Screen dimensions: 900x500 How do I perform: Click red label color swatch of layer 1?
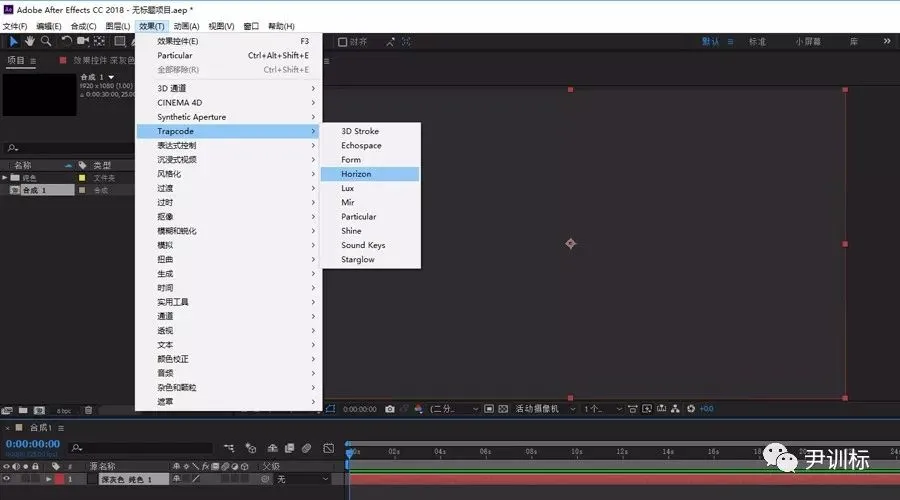point(59,479)
